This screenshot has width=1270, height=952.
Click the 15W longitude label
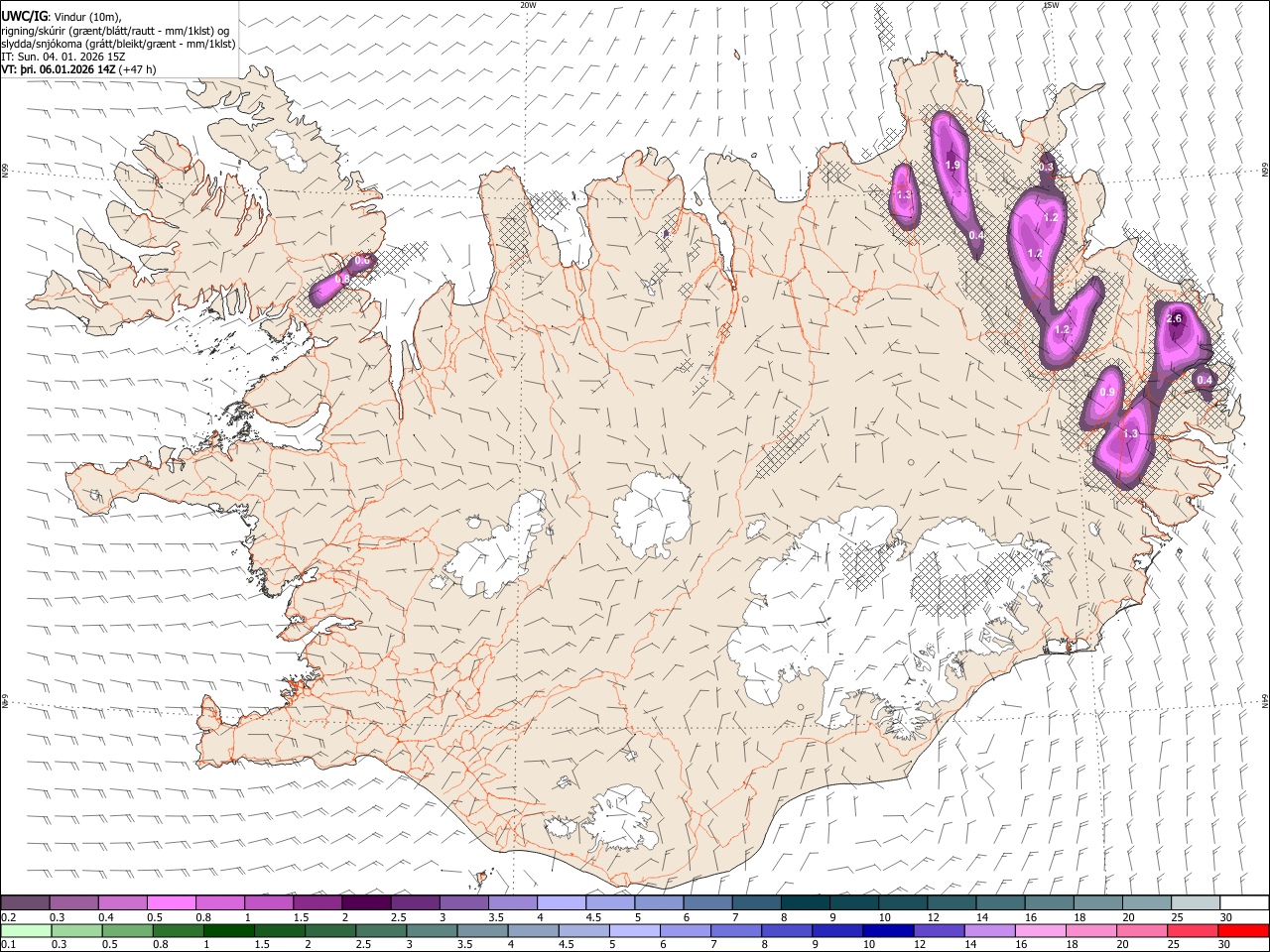point(1050,5)
